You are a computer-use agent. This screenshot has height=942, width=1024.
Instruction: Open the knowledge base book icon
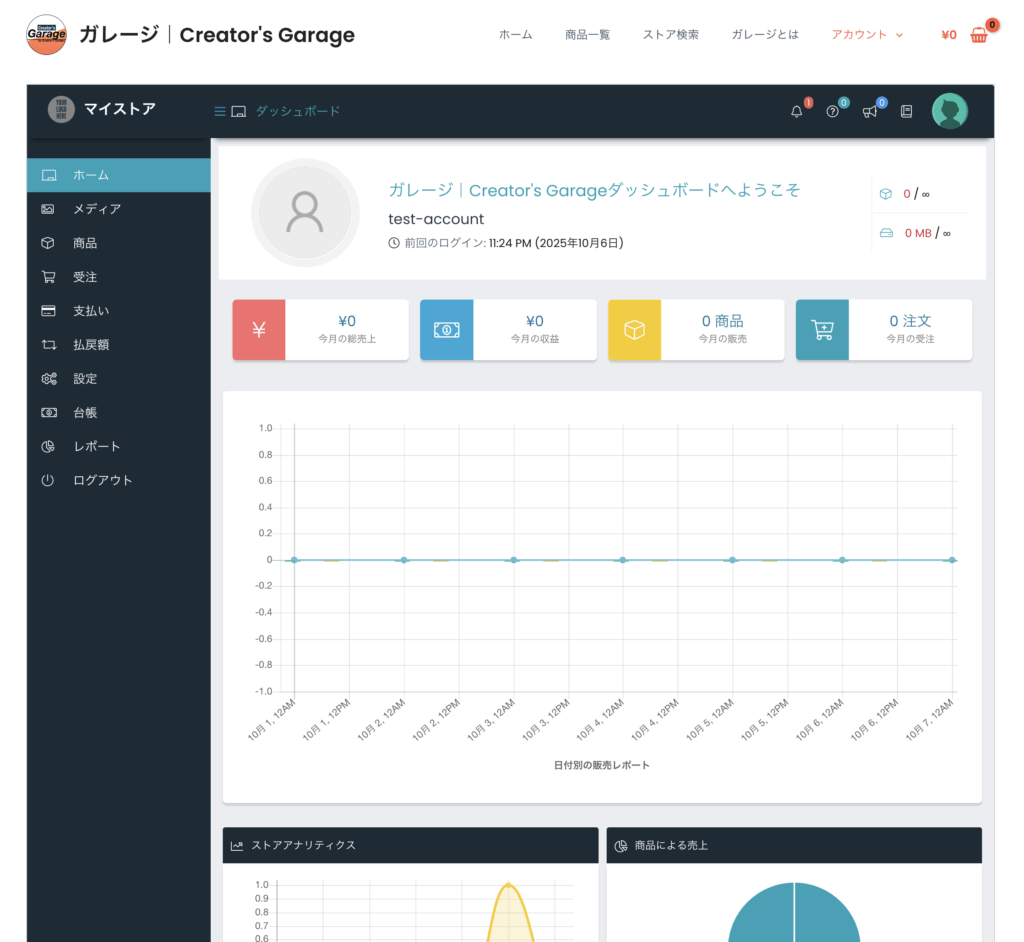pos(906,112)
